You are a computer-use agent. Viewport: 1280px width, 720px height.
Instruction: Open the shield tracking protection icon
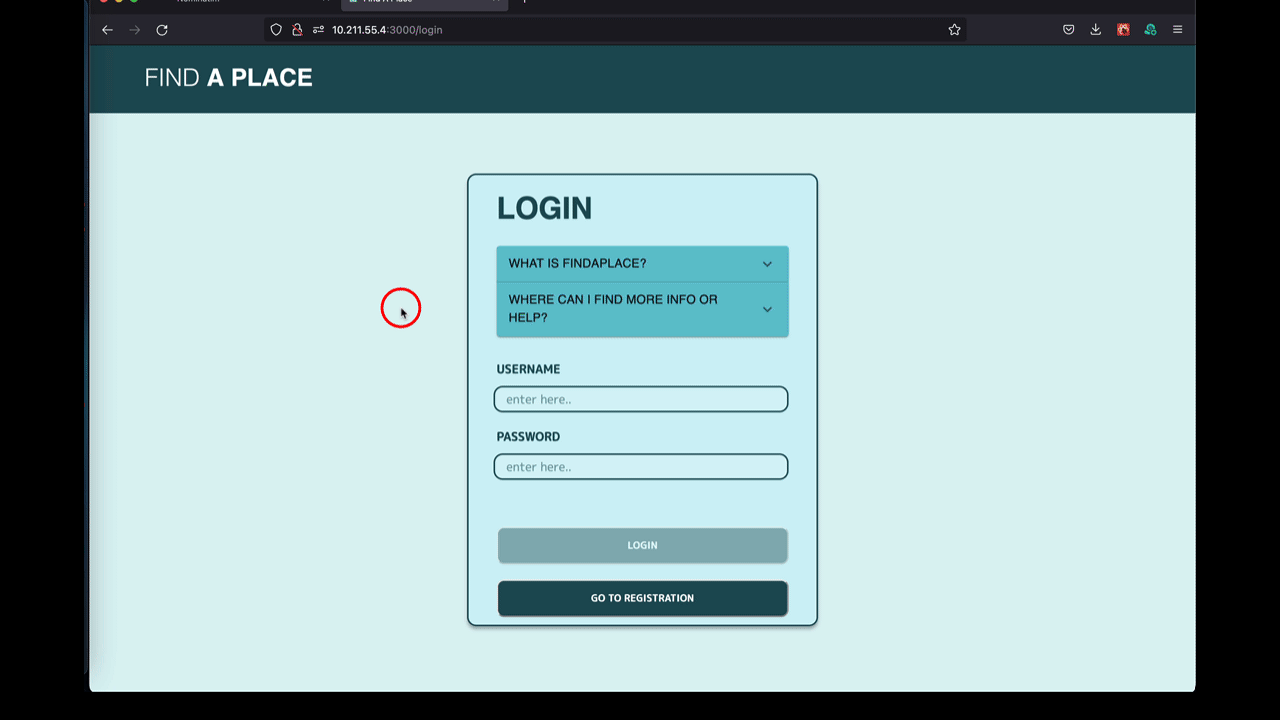(x=277, y=30)
